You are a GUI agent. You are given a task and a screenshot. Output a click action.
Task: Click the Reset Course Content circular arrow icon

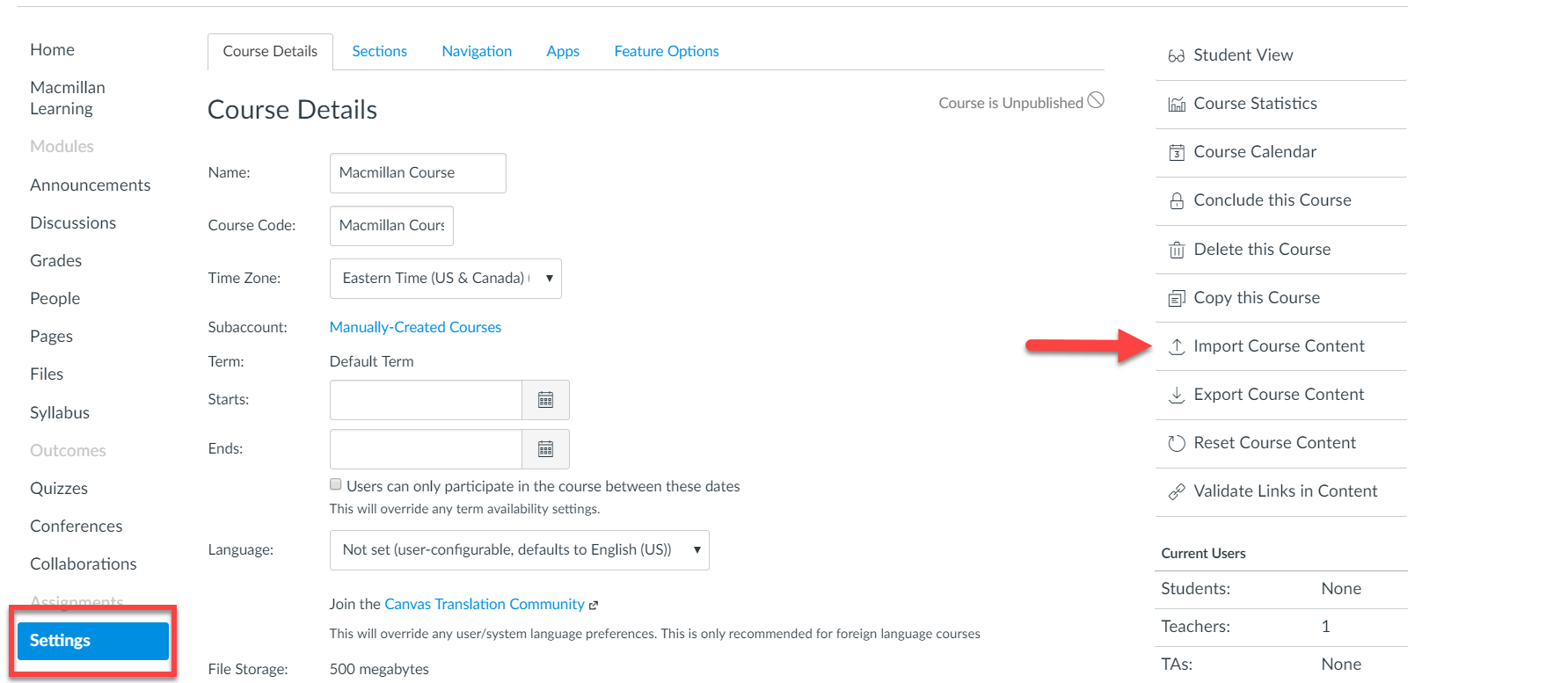pos(1177,442)
